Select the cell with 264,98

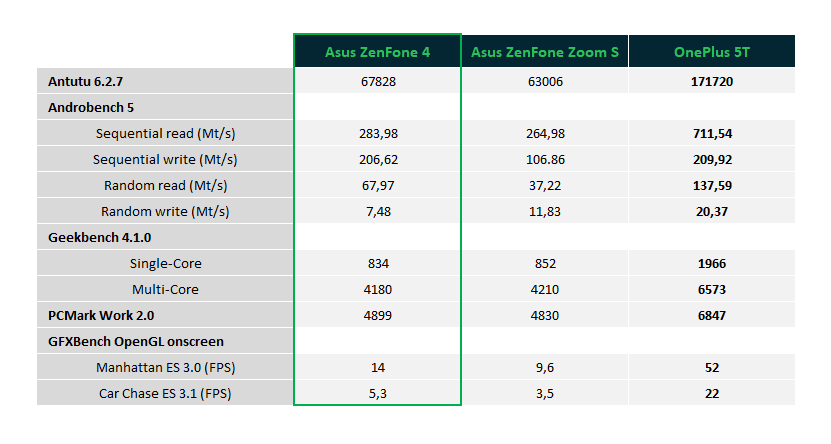545,133
